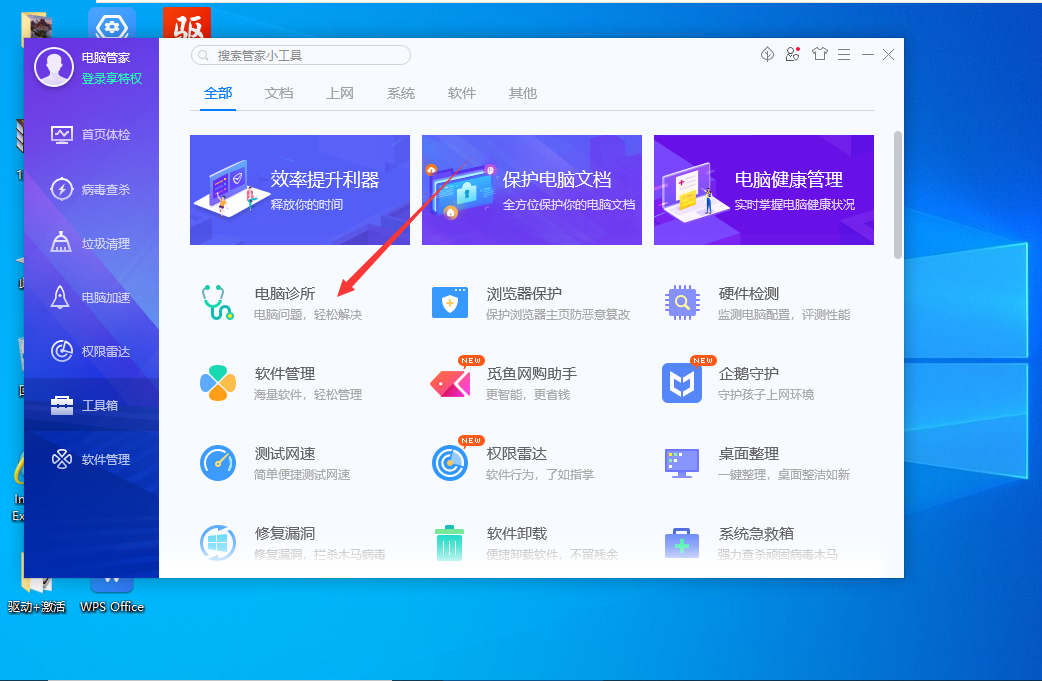The width and height of the screenshot is (1042, 681).
Task: Select 权限雷达 in the left sidebar
Action: click(91, 351)
